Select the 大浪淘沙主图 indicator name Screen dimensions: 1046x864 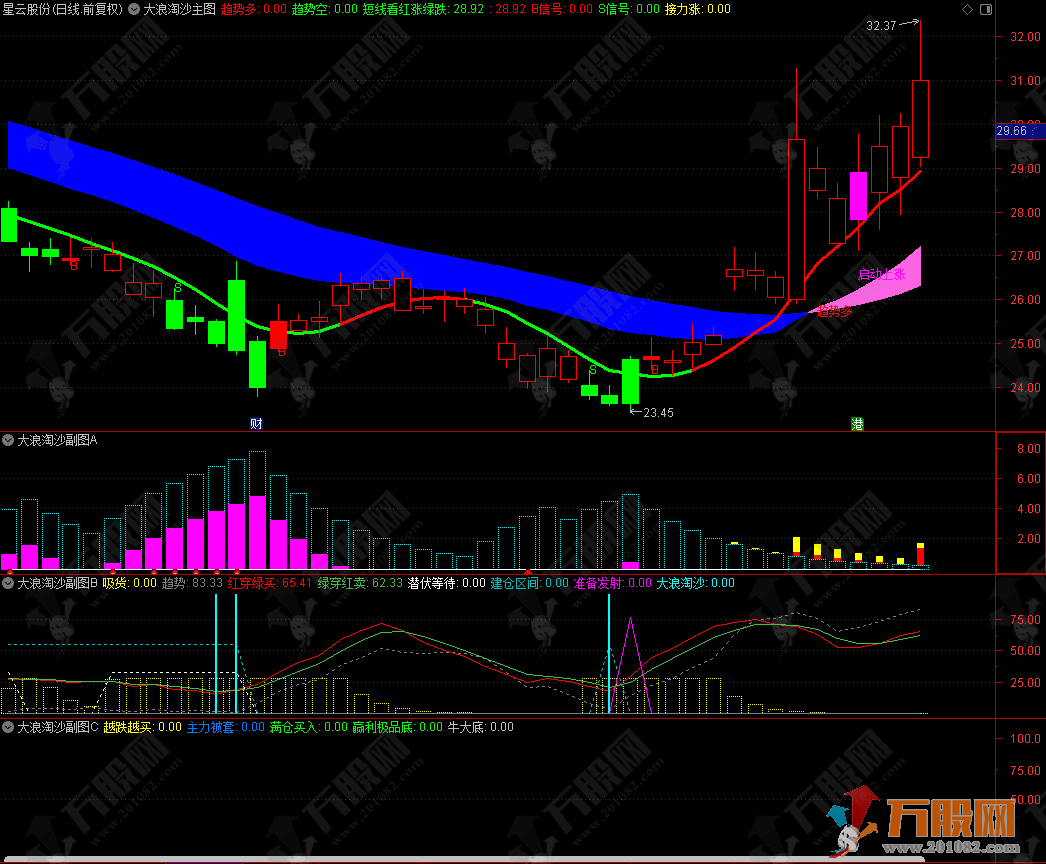click(179, 9)
